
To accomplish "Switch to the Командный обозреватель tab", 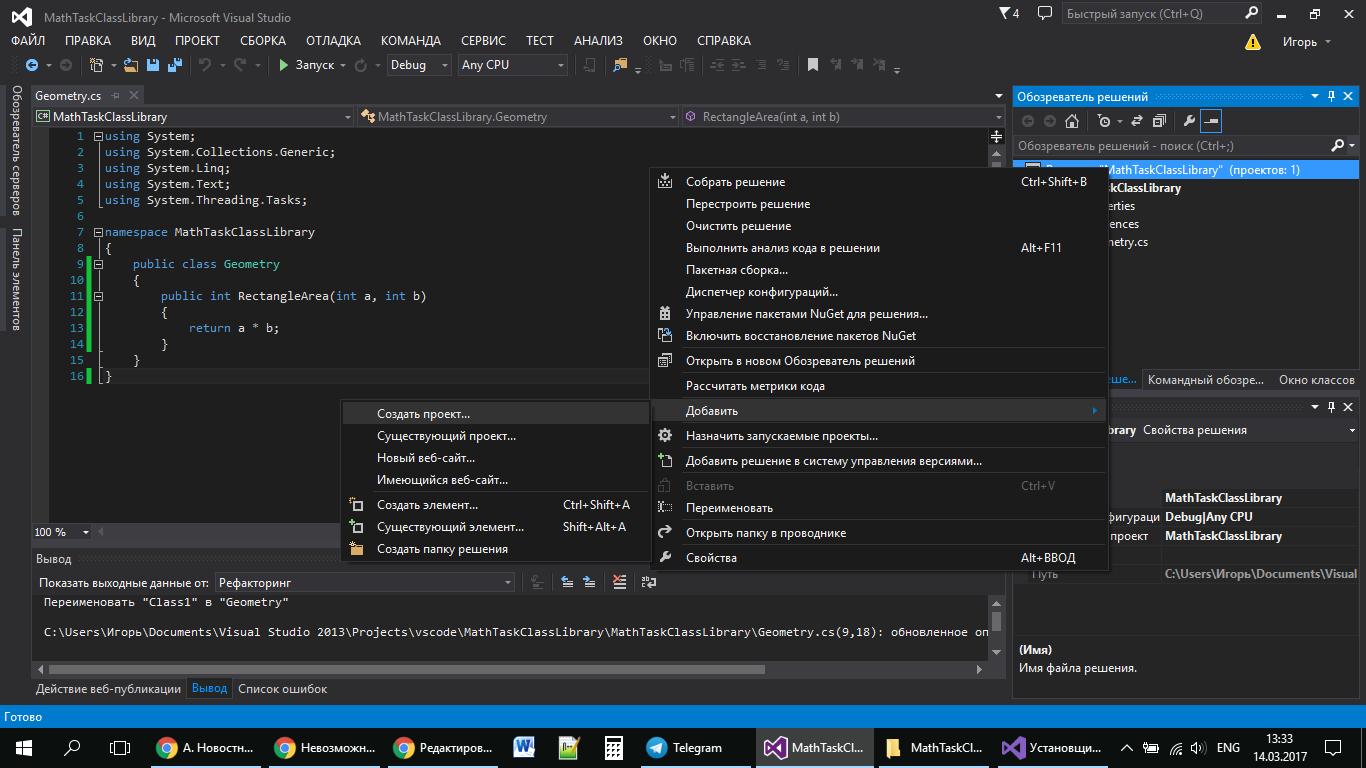I will 1206,380.
